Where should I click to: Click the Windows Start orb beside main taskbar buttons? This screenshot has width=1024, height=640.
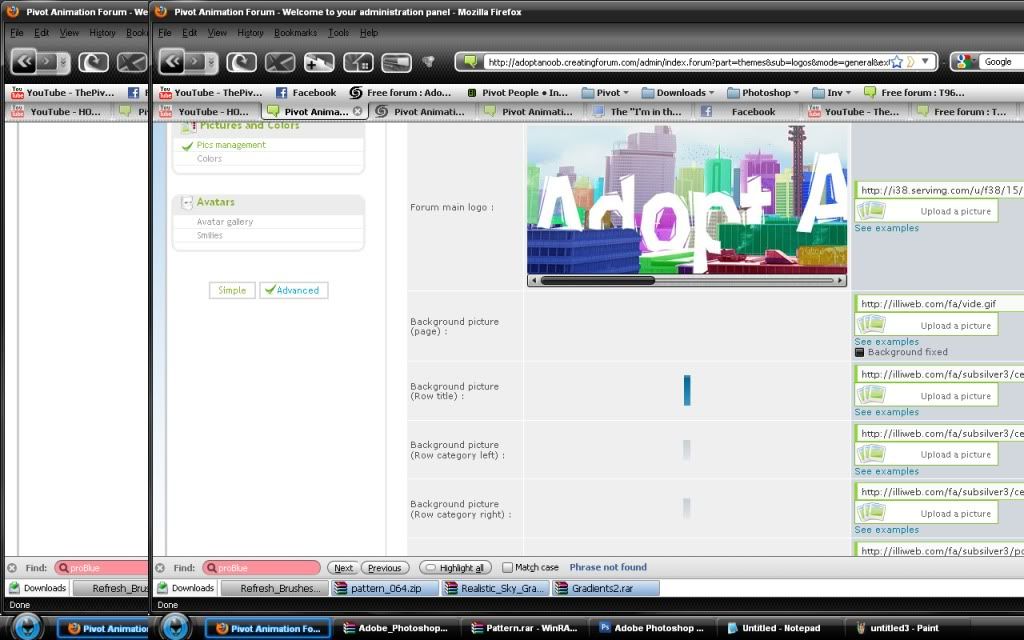176,627
